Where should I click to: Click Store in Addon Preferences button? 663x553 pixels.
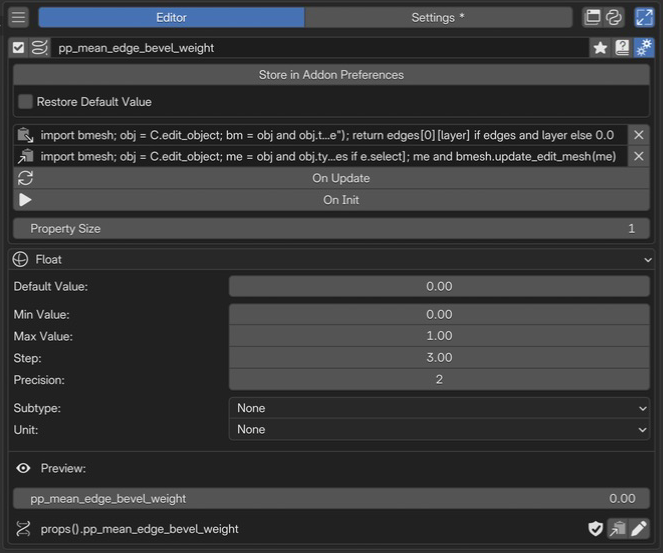[331, 75]
